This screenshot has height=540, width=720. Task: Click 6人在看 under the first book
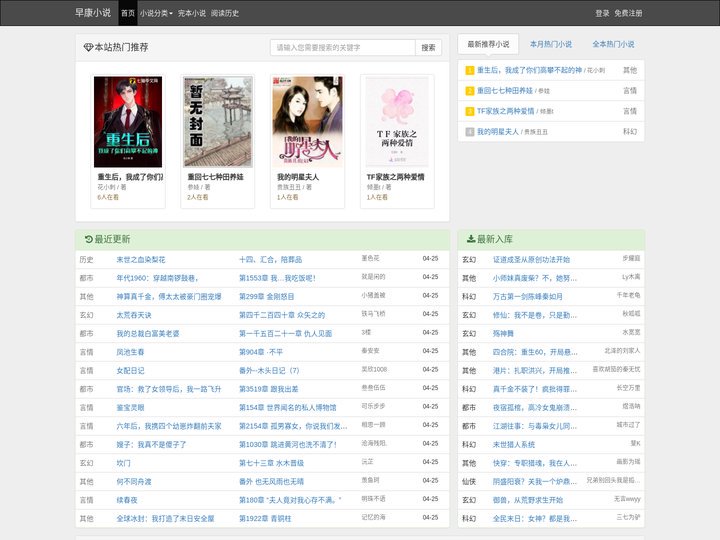pyautogui.click(x=108, y=197)
